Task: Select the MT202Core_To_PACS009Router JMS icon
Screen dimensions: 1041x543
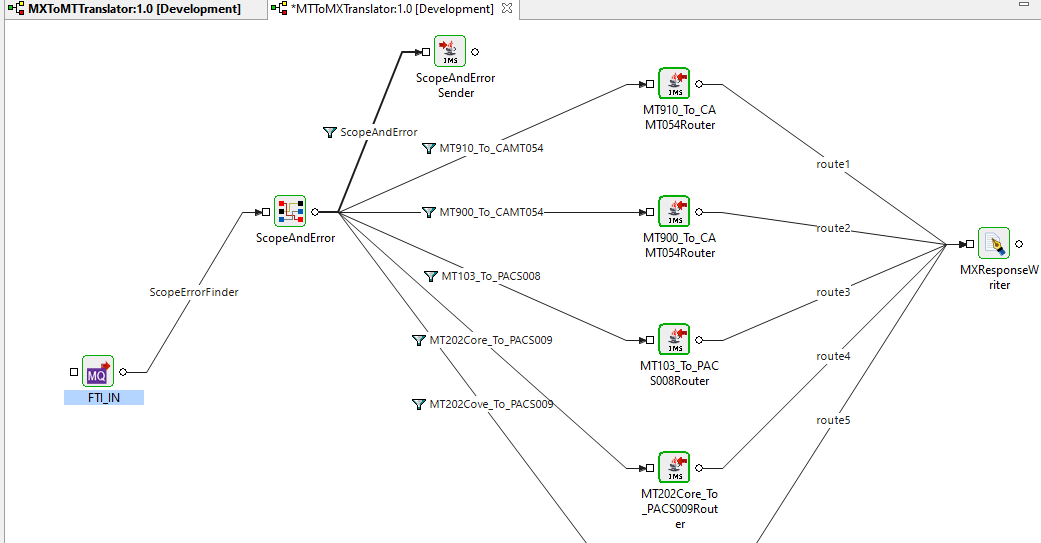Action: pos(674,468)
